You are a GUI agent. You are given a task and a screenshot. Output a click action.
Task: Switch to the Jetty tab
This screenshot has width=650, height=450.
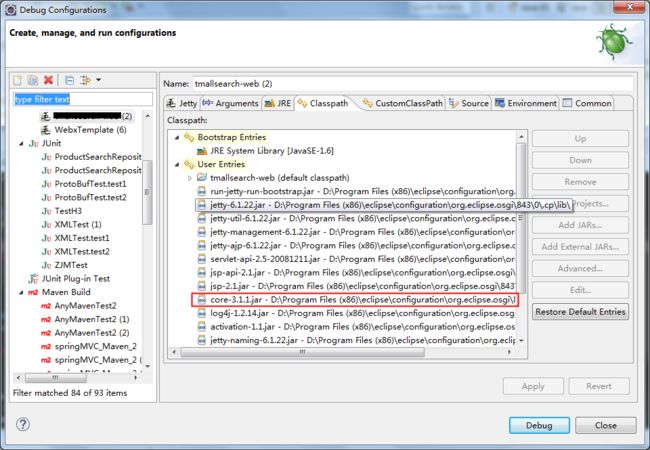point(182,103)
